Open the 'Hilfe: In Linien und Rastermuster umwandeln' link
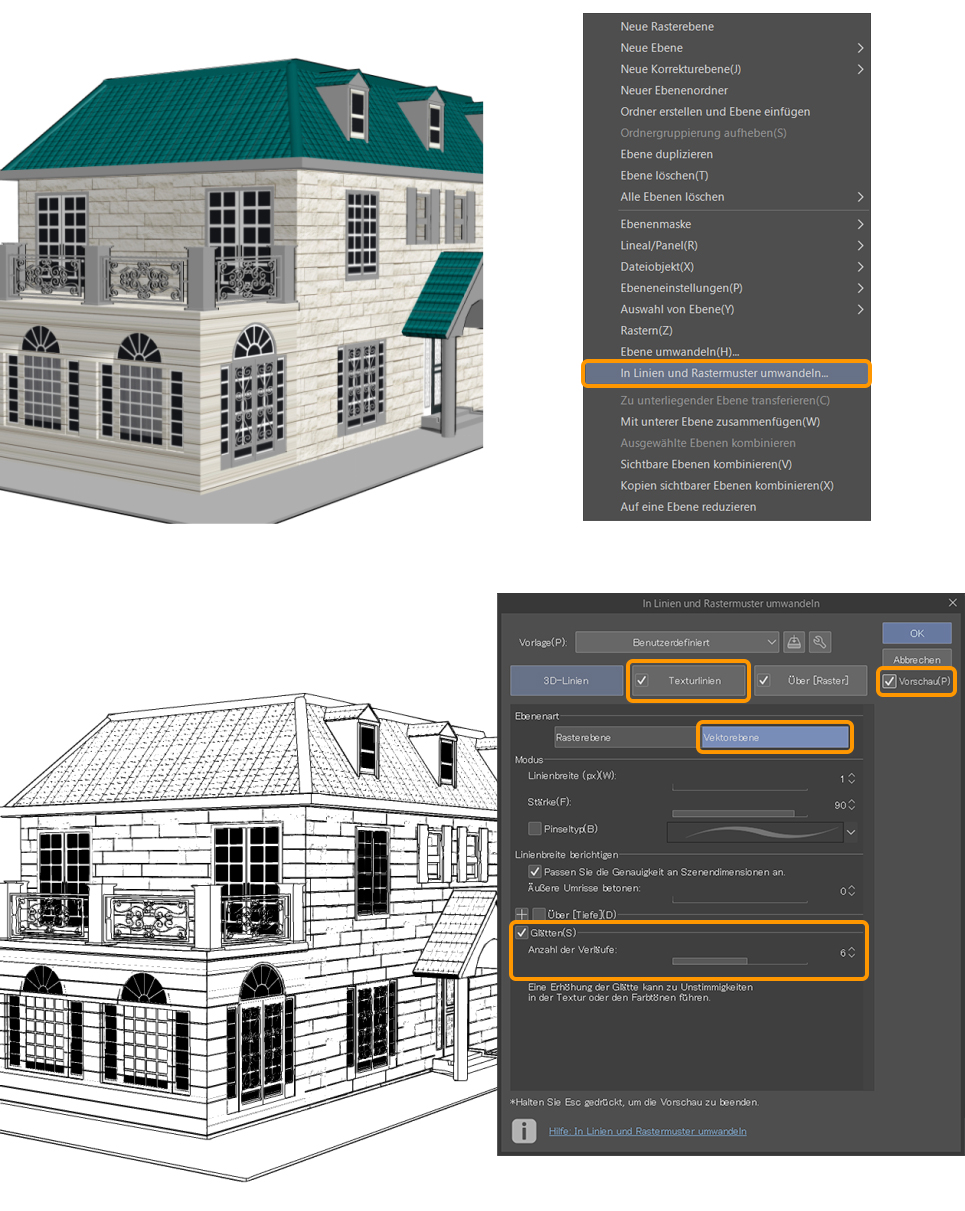 tap(646, 1130)
